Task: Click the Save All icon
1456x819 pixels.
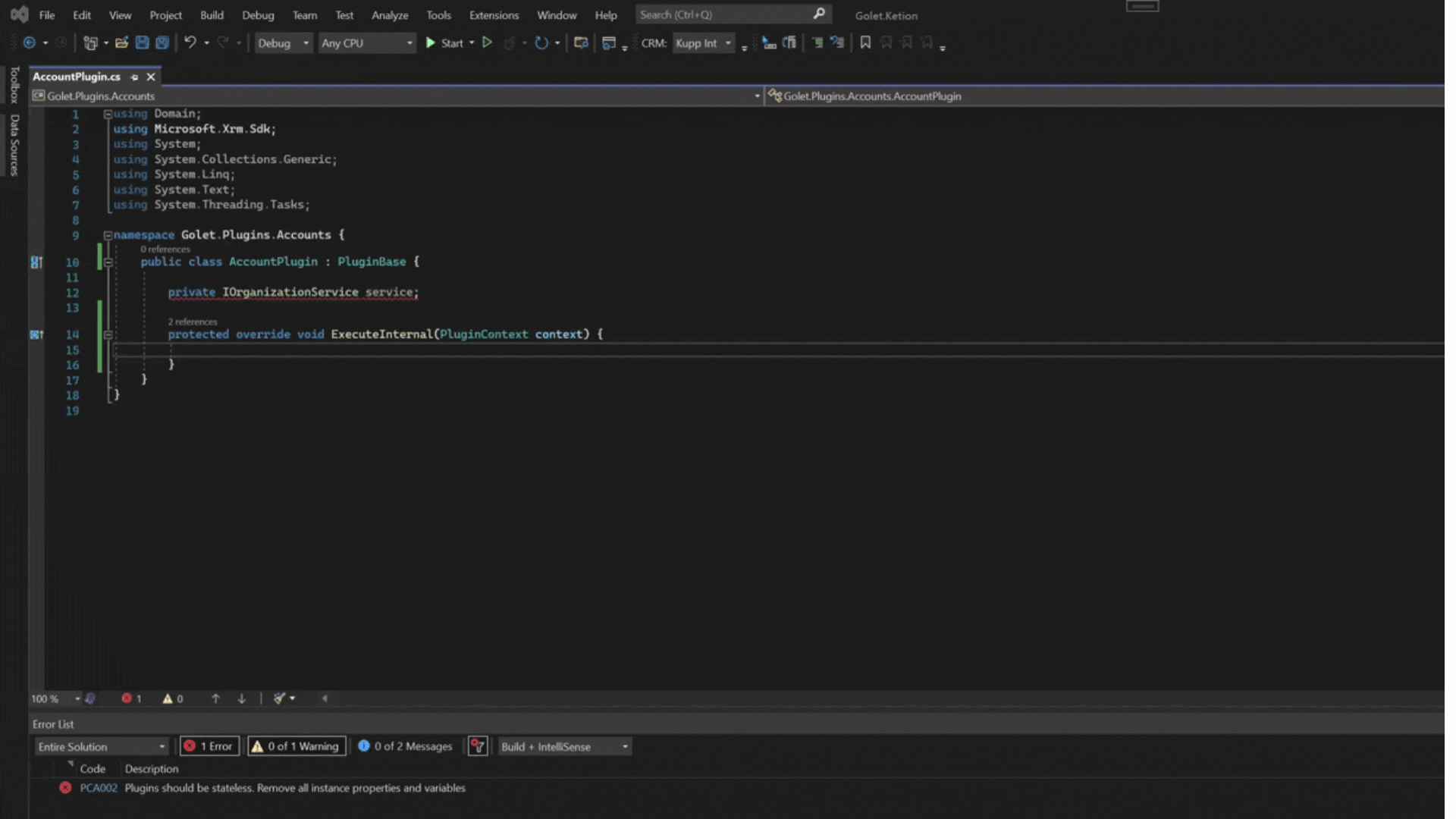Action: point(162,43)
